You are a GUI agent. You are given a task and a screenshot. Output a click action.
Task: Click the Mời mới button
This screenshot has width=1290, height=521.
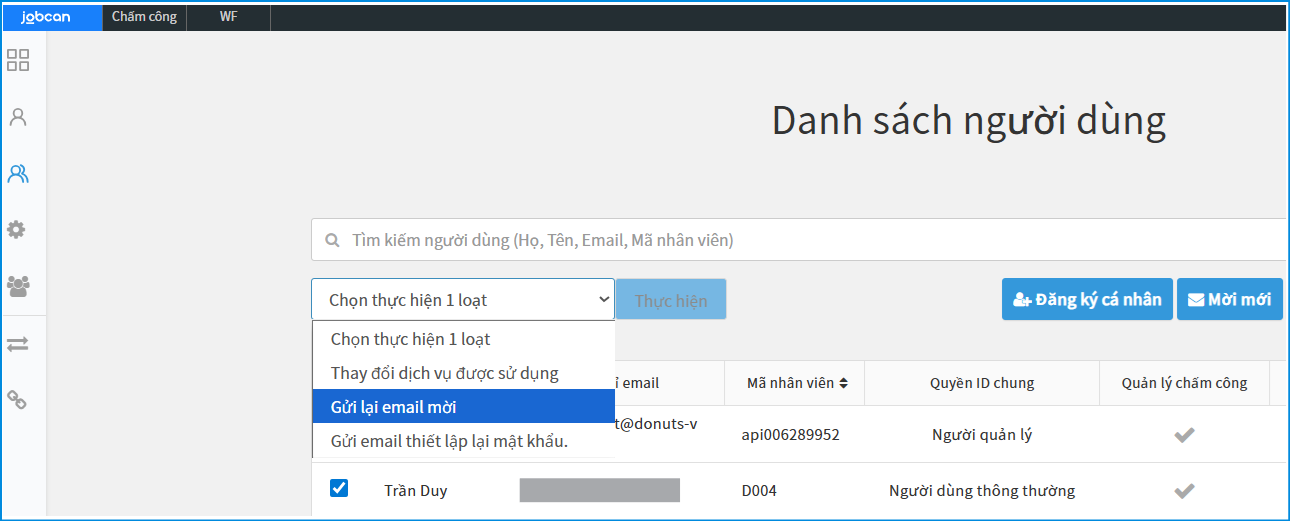click(1229, 299)
